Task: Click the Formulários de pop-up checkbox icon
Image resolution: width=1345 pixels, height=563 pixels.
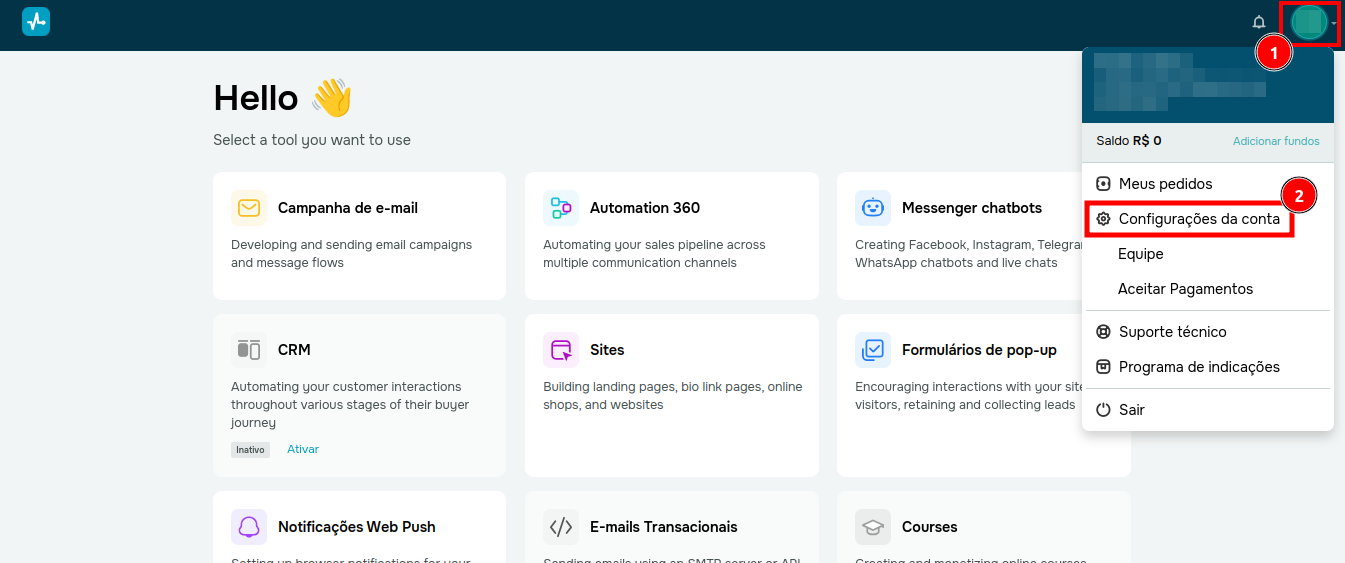Action: click(x=872, y=350)
